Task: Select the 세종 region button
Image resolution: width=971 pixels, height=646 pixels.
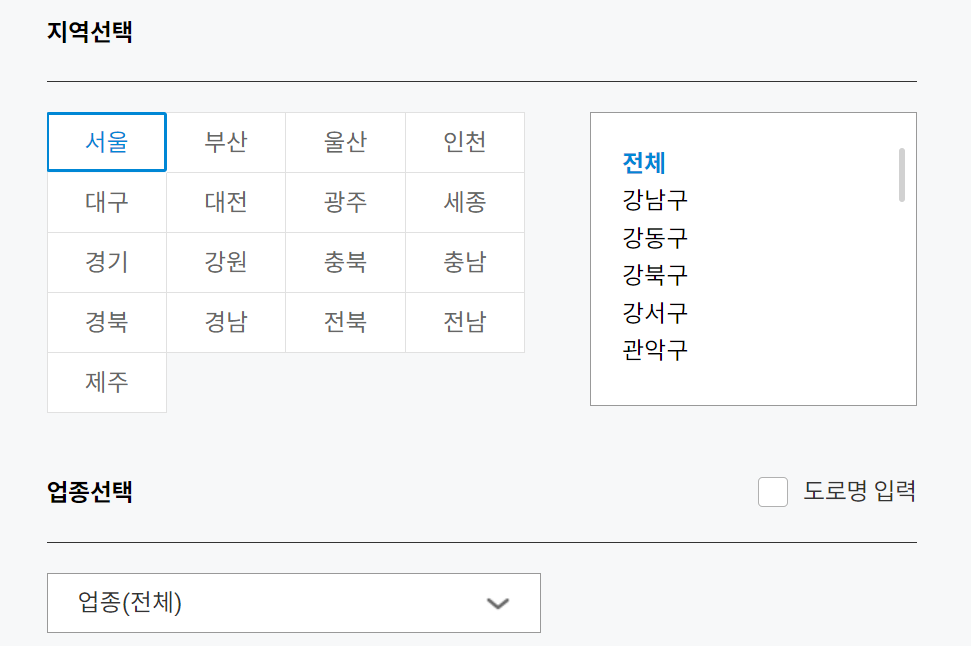Action: point(464,202)
